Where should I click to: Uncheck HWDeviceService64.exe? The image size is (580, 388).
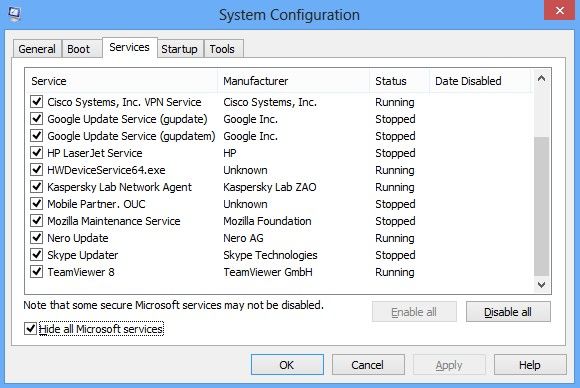[36, 169]
